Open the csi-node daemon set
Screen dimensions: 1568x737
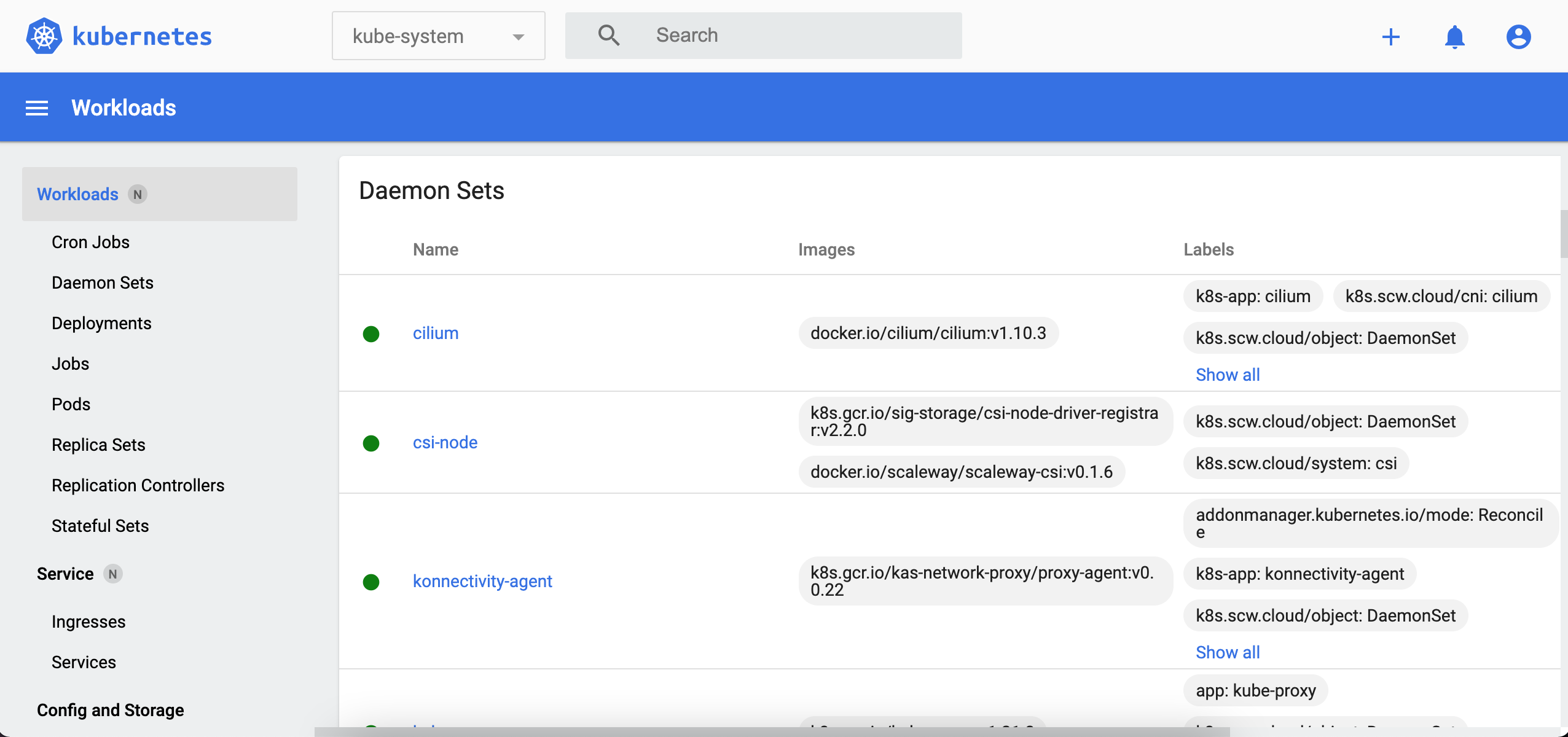(x=445, y=442)
